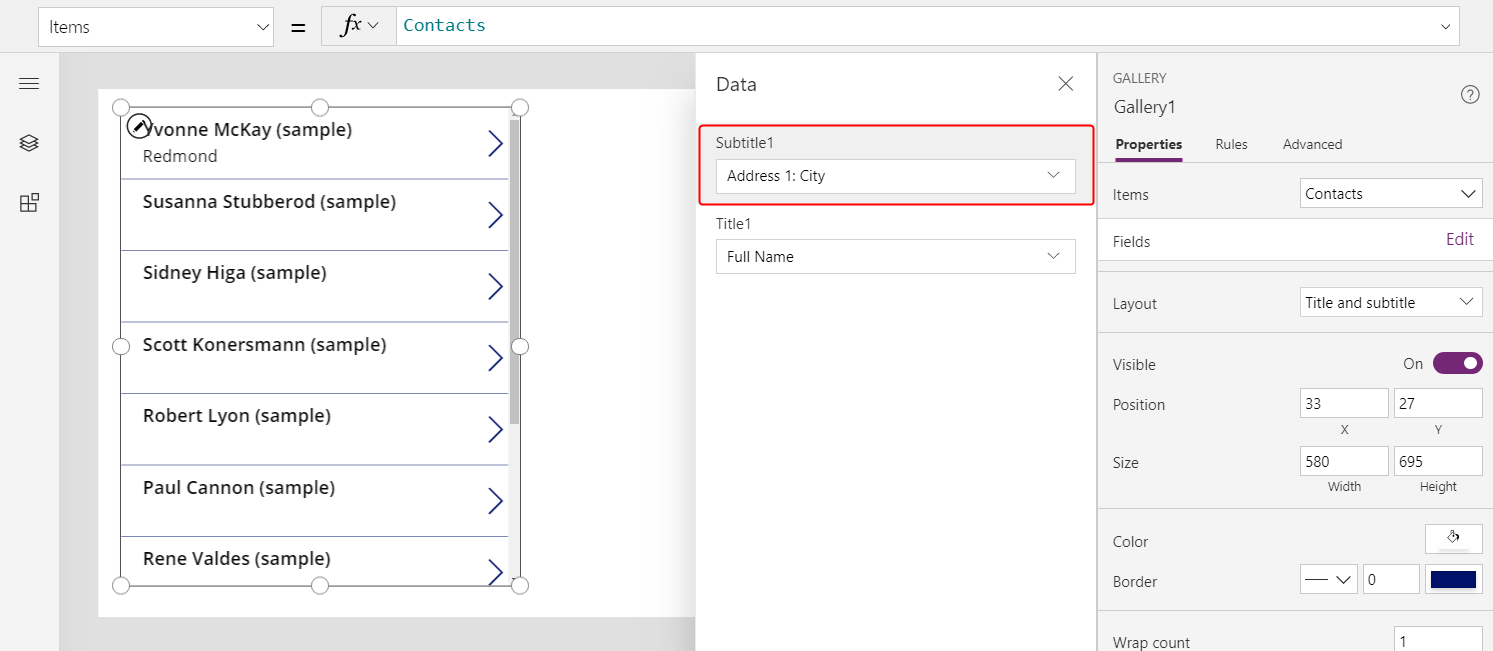Click the help question mark icon

tap(1470, 94)
